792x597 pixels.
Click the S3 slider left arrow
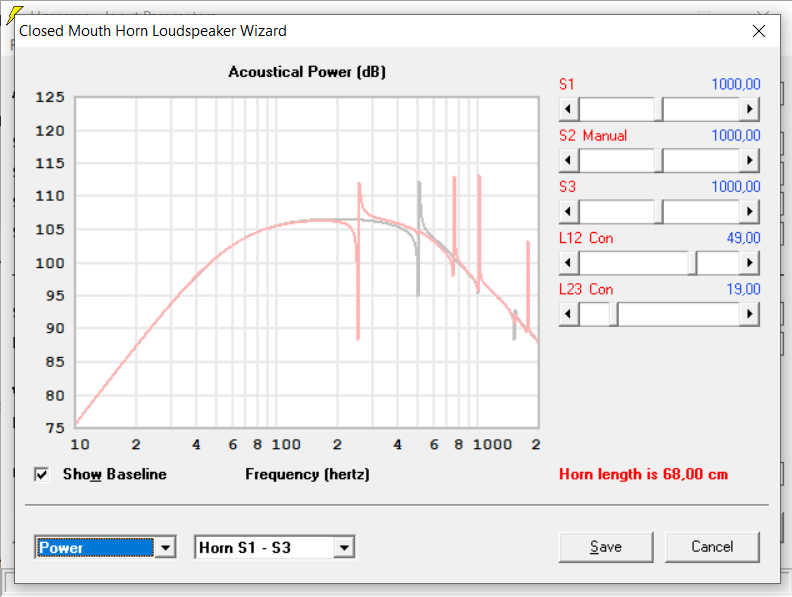point(569,212)
